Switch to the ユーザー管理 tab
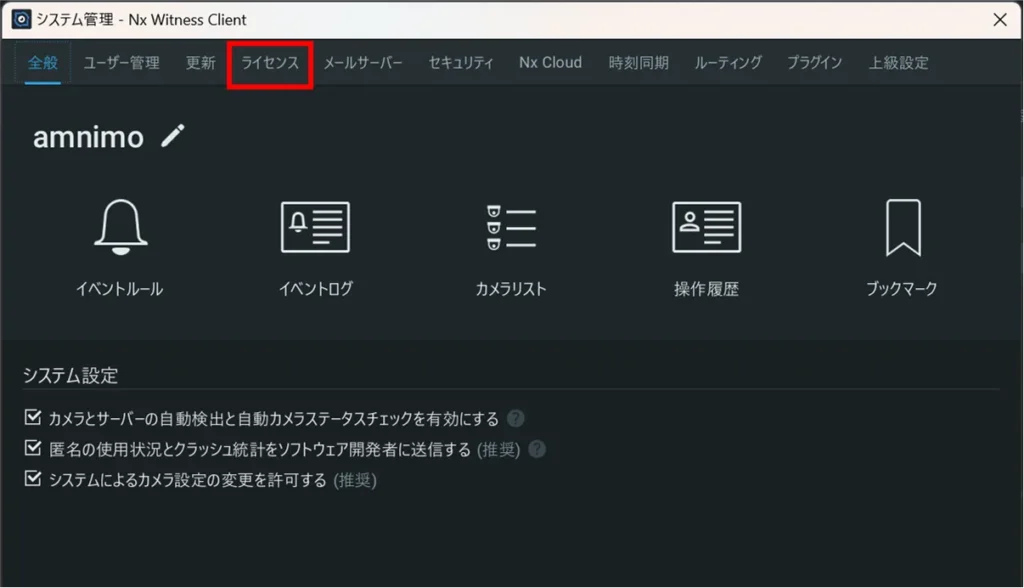Viewport: 1024px width, 588px height. [x=121, y=63]
